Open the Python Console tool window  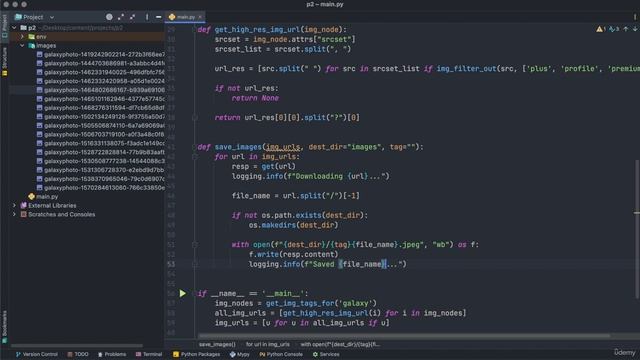(x=281, y=354)
